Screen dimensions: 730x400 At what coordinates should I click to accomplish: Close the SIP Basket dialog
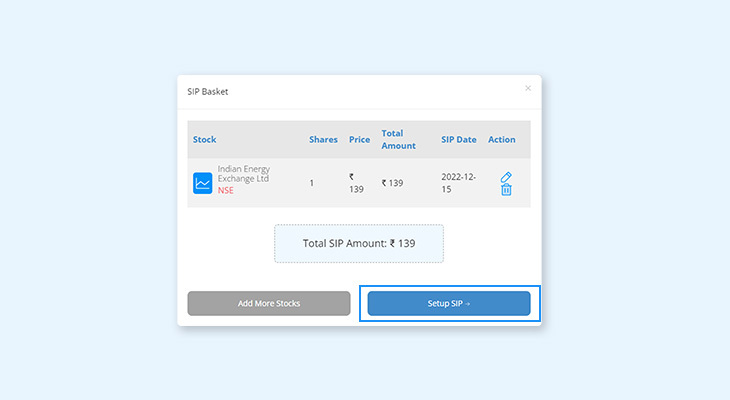pyautogui.click(x=528, y=88)
